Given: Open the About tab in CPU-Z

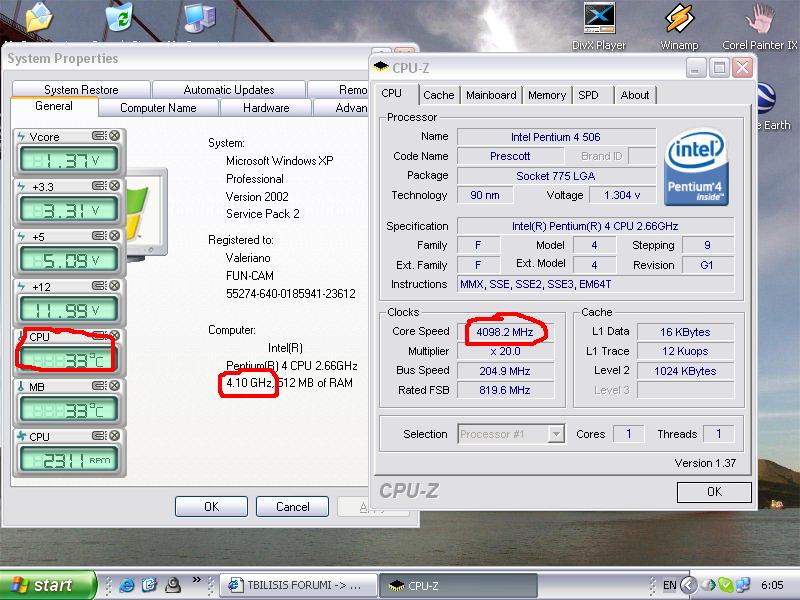Looking at the screenshot, I should (x=635, y=95).
